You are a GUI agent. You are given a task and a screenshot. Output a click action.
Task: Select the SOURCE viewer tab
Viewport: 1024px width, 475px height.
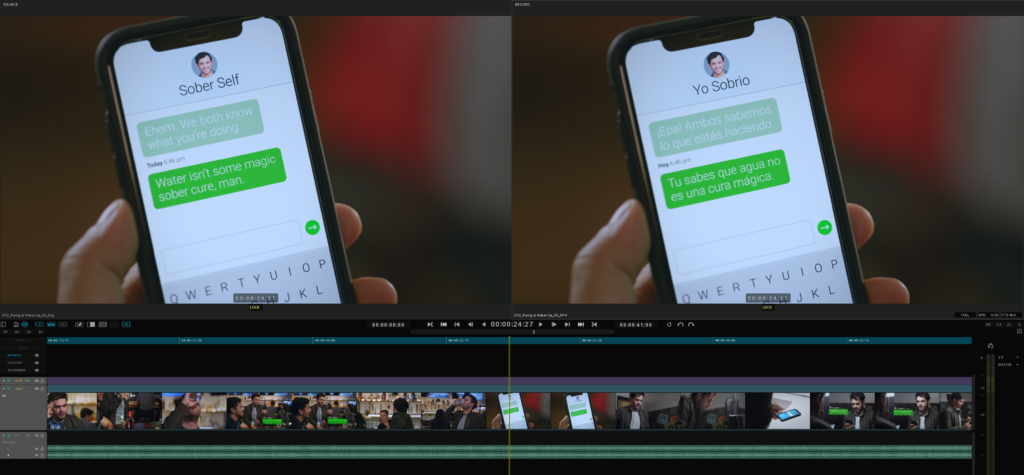[10, 5]
